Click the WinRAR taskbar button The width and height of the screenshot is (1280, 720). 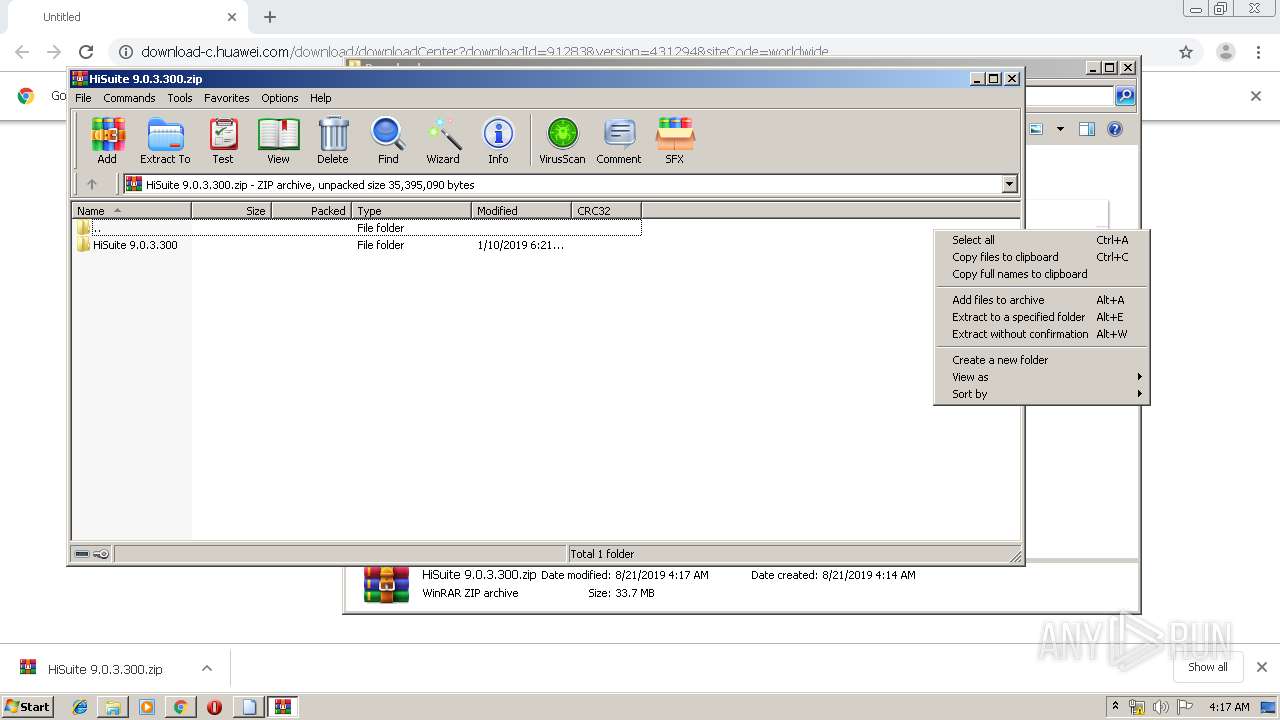283,707
